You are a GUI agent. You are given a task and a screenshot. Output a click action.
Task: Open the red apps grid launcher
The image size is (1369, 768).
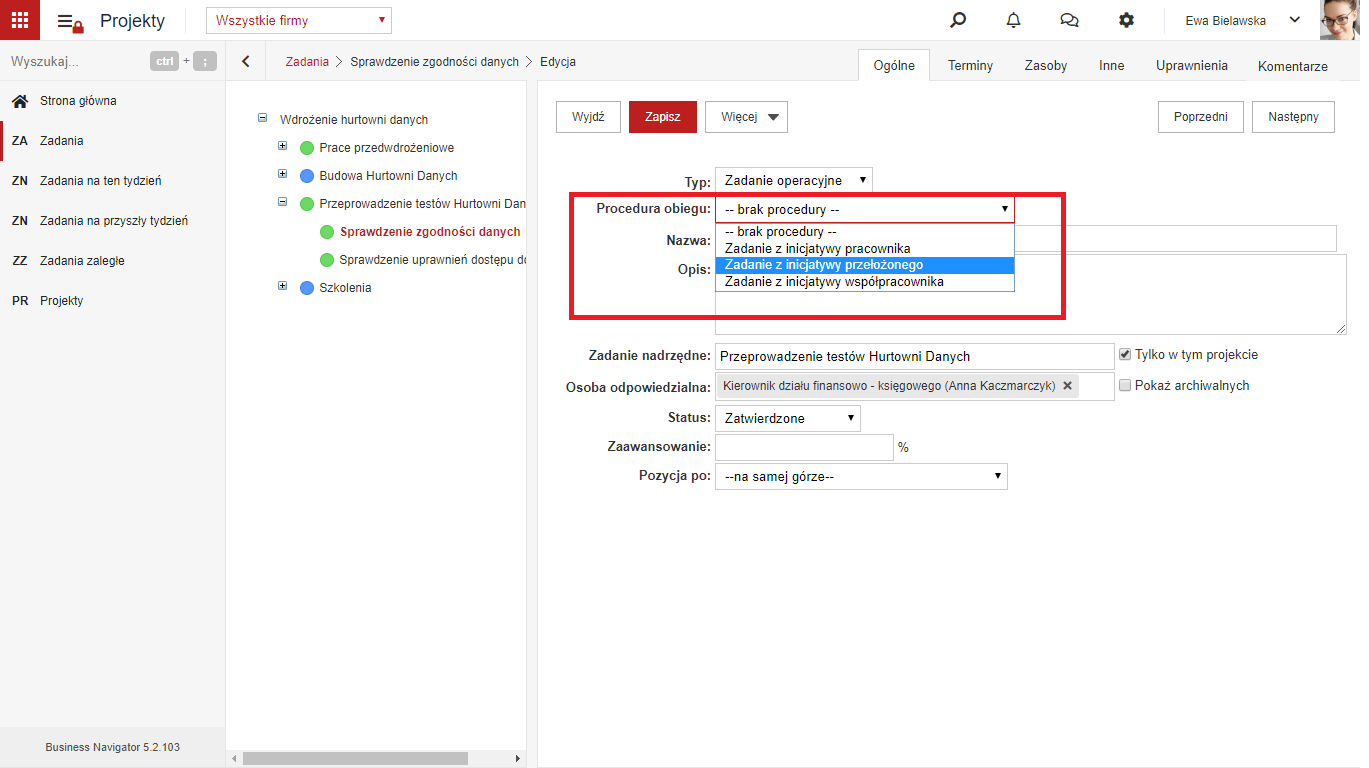click(x=20, y=20)
